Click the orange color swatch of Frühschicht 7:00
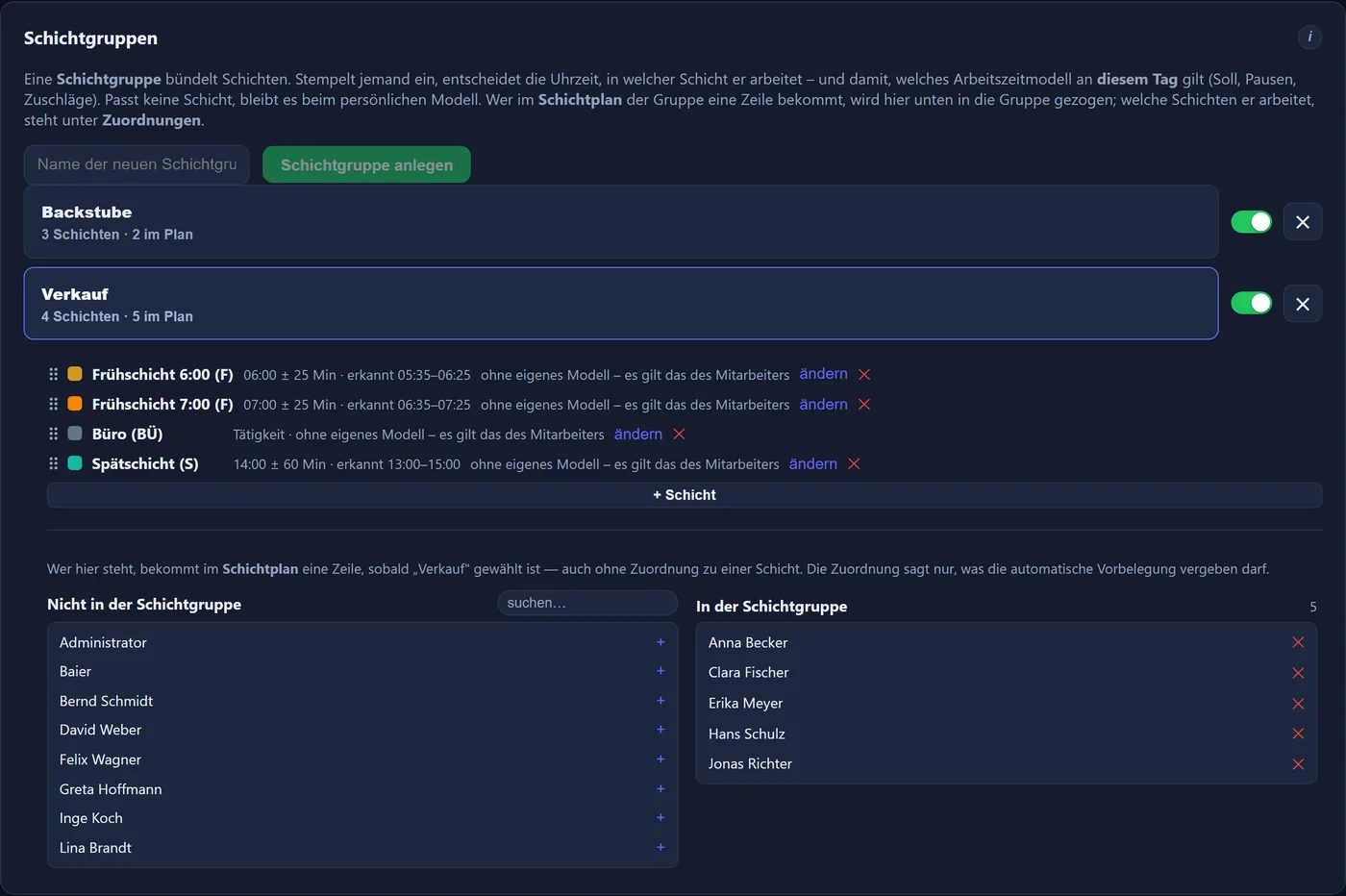The height and width of the screenshot is (896, 1346). (75, 404)
